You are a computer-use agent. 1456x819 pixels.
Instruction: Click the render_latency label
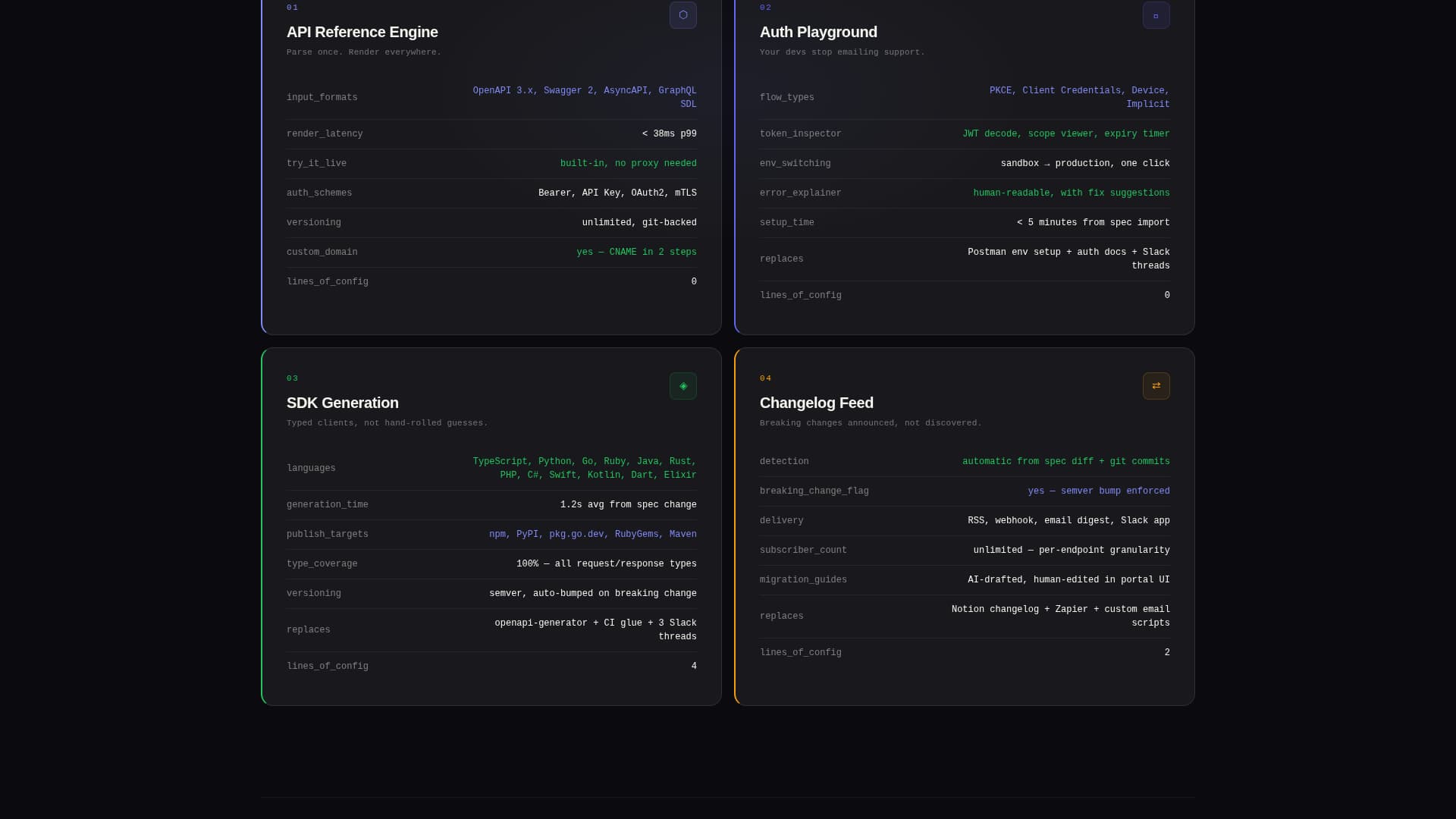point(325,134)
